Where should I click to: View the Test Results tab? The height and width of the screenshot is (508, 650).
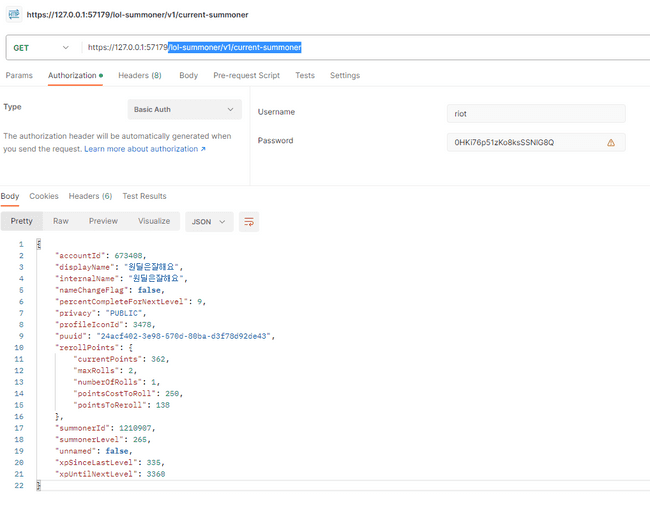coord(144,196)
